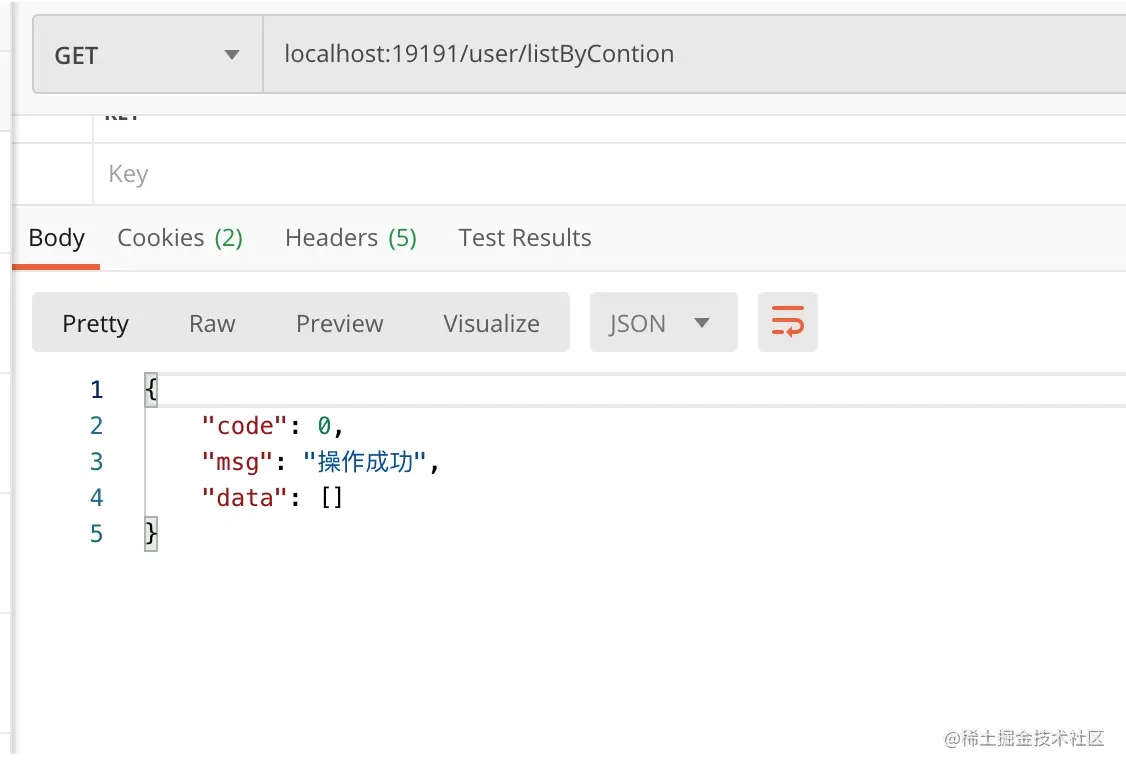
Task: Open the Headers (5) tab
Action: (350, 238)
